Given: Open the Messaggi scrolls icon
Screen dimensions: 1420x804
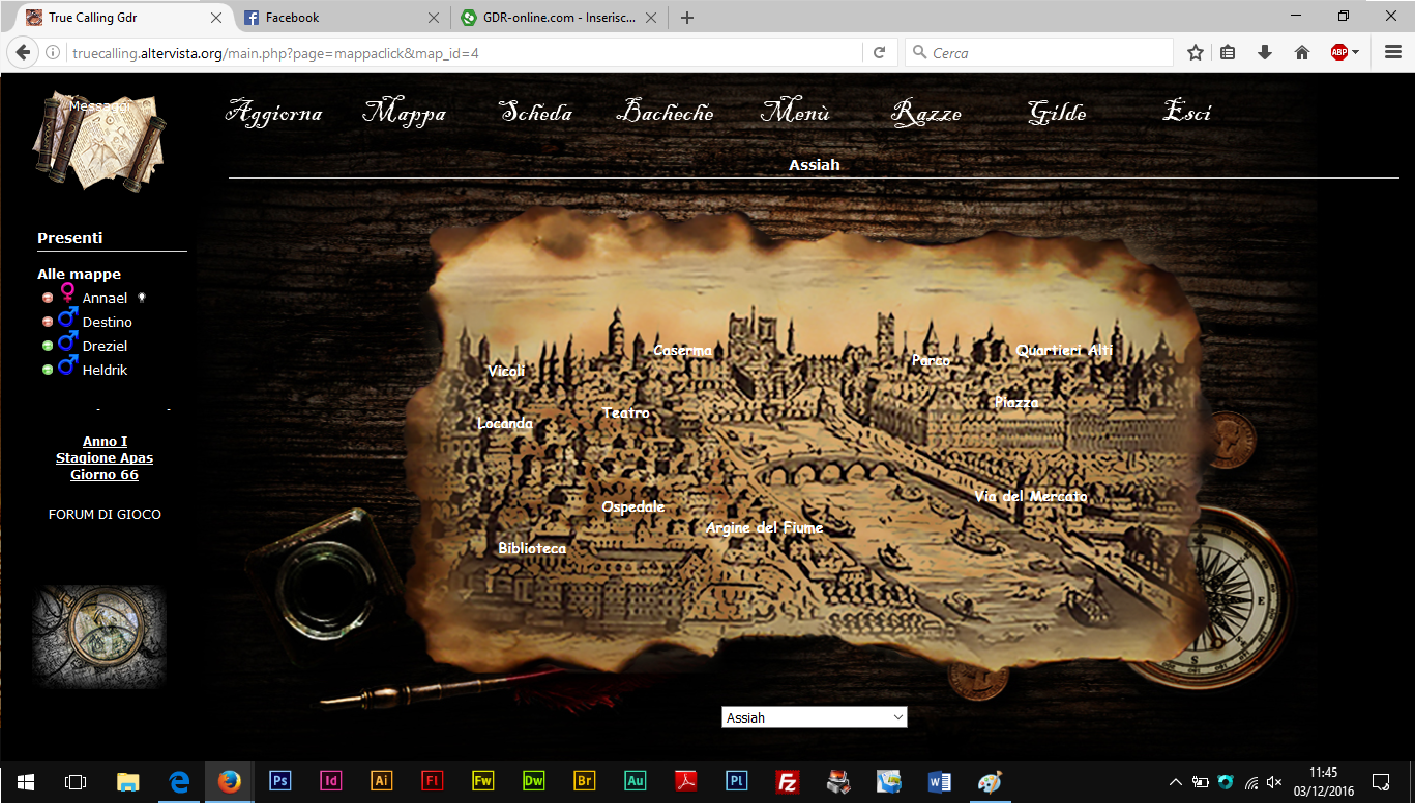Looking at the screenshot, I should (x=98, y=140).
